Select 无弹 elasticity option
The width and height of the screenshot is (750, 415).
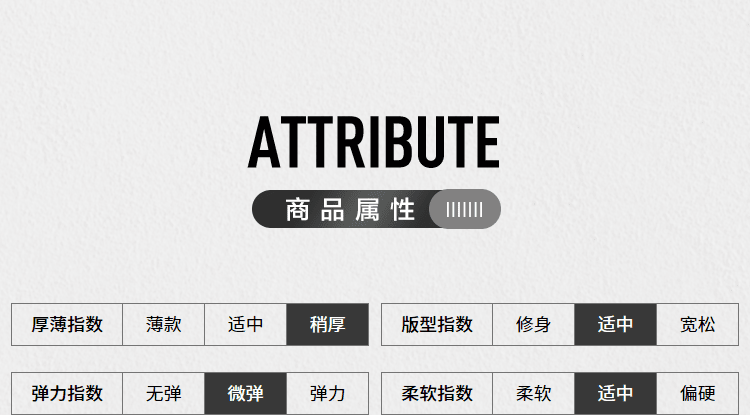coord(164,393)
